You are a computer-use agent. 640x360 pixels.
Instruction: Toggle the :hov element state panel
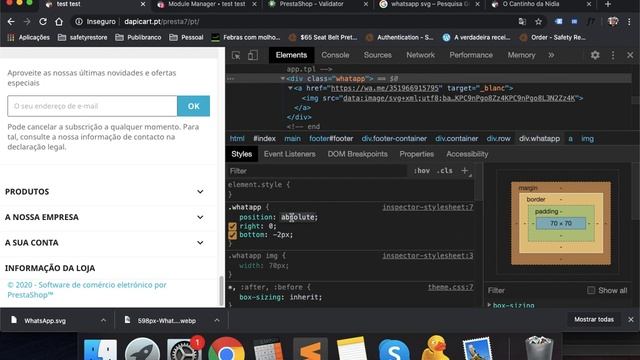point(422,171)
